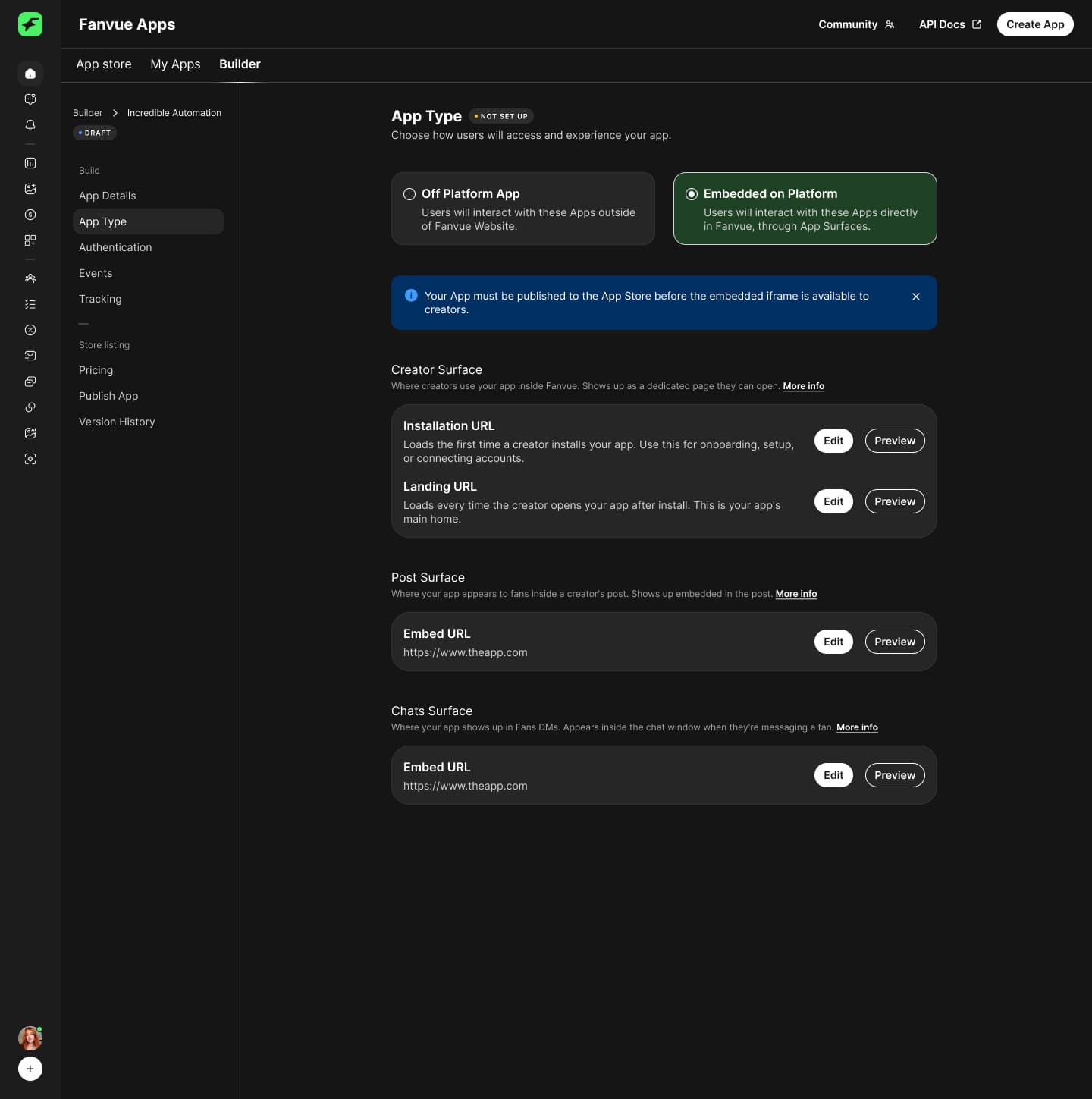Open the checklist icon in sidebar
This screenshot has height=1099, width=1092.
[x=30, y=304]
